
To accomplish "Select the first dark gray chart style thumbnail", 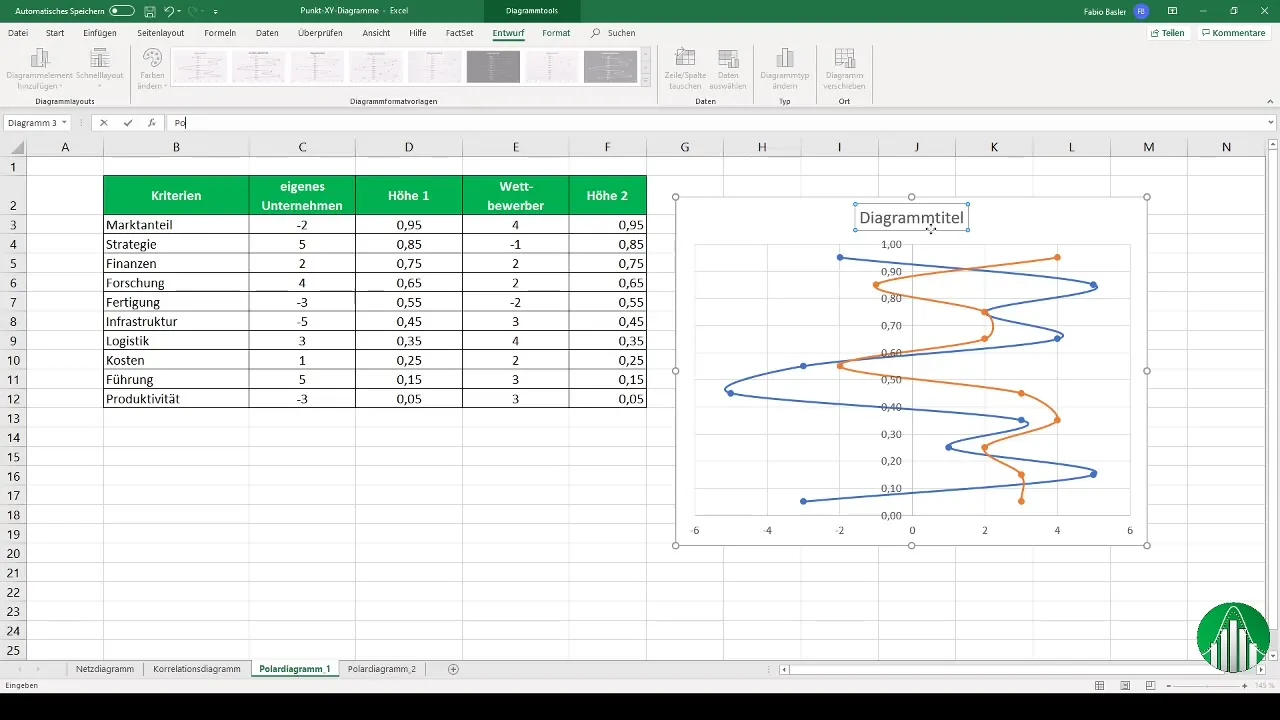I will [x=493, y=66].
